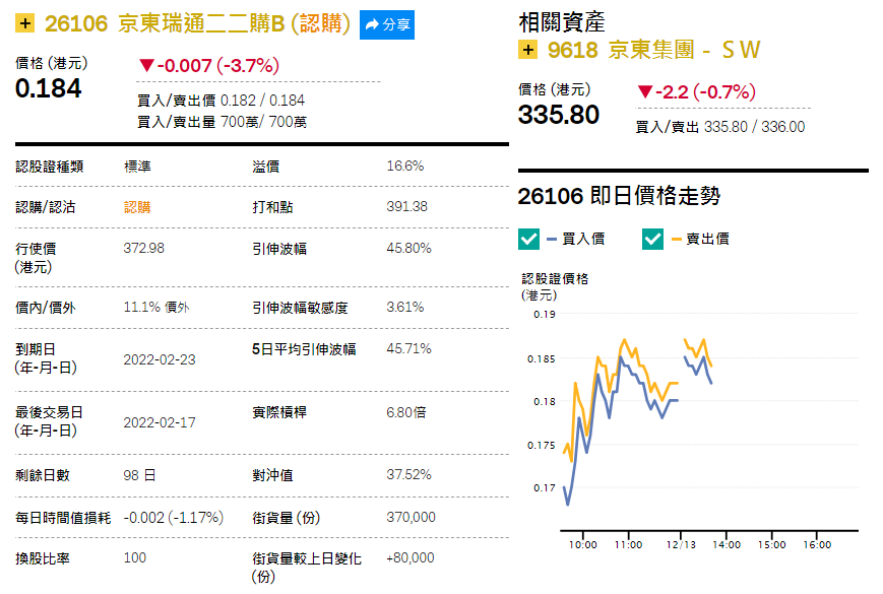Click the yellow plus icon beside 26106
883x594 pixels.
point(25,24)
